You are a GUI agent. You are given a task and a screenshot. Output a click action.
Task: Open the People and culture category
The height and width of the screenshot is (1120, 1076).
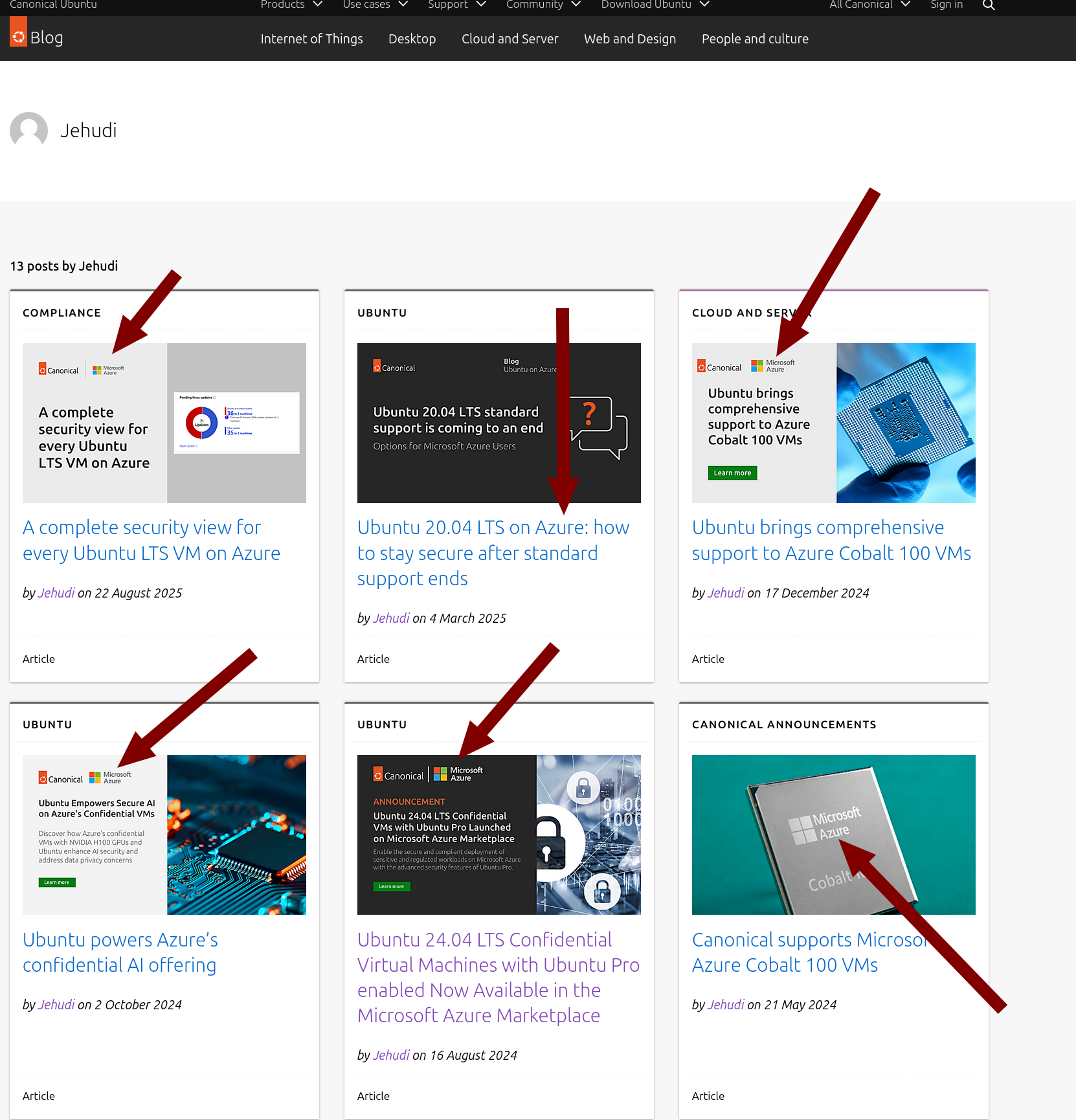click(x=755, y=39)
